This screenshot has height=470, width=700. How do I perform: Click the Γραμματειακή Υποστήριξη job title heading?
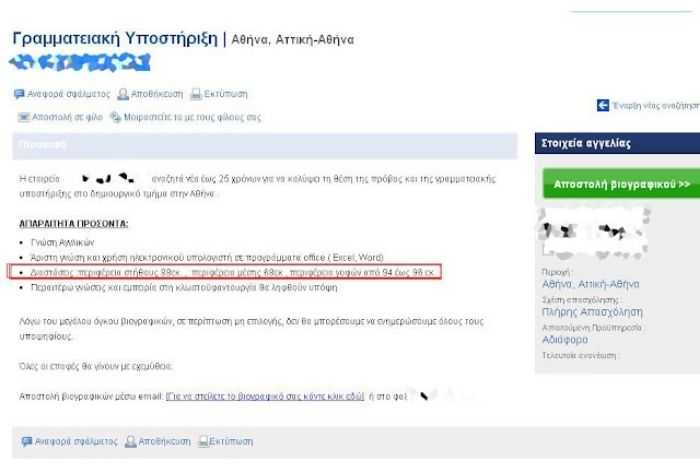(115, 38)
